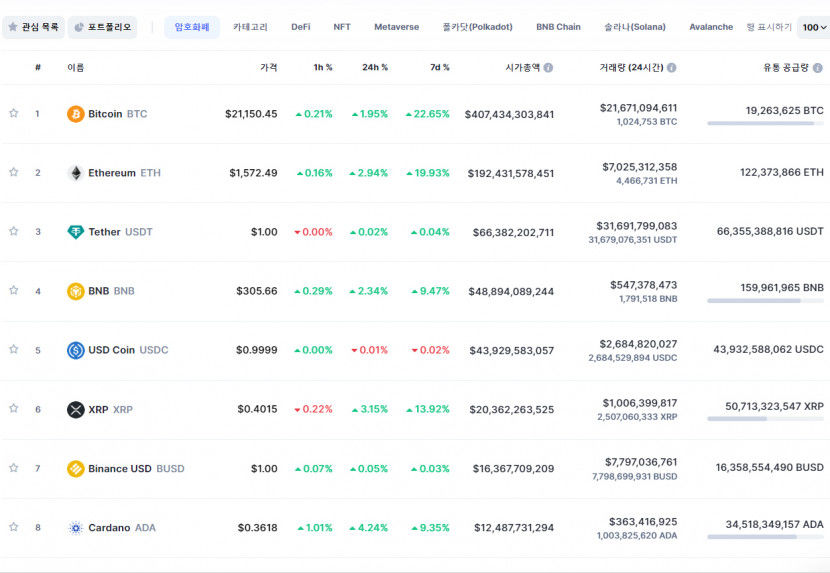Click the Tether logo icon
The image size is (830, 573).
tap(76, 232)
